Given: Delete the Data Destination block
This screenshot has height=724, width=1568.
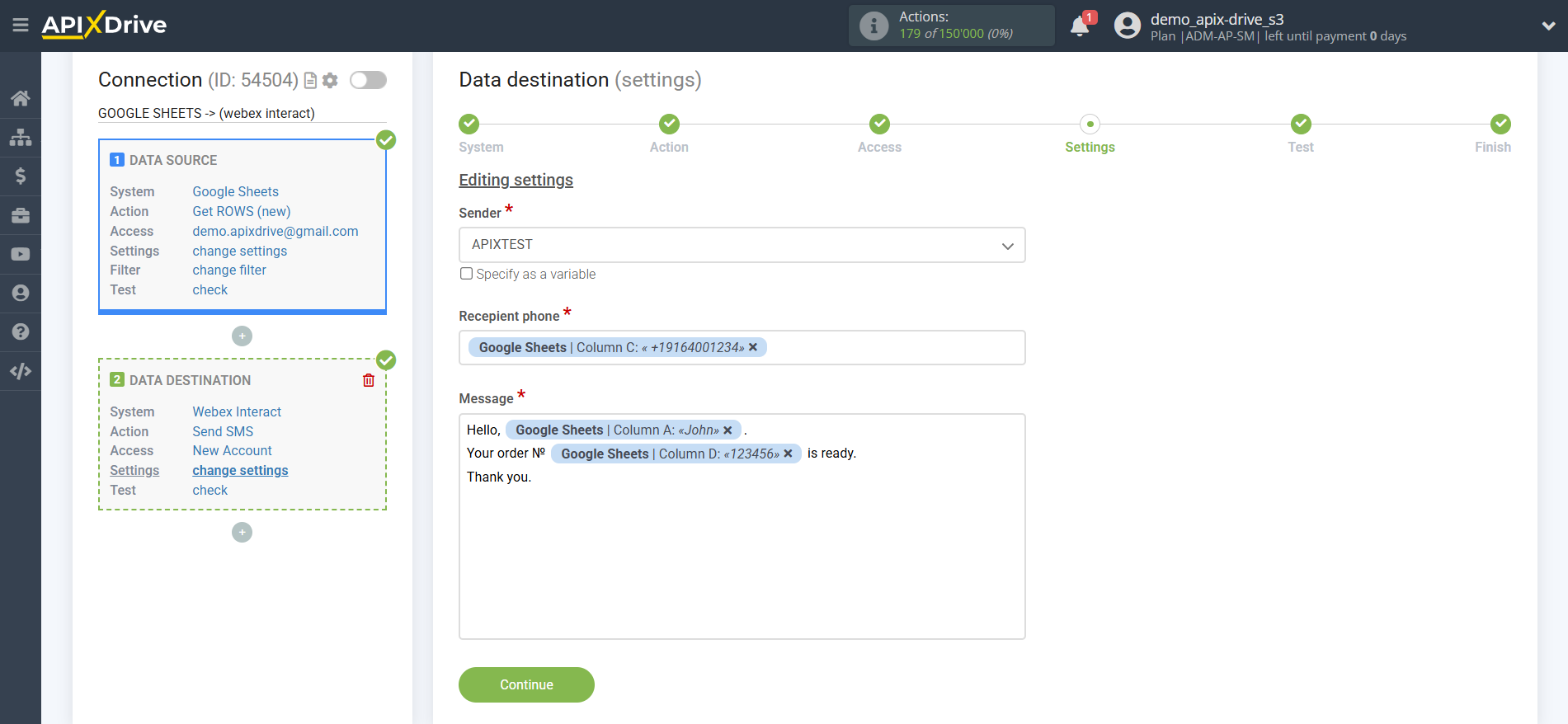Looking at the screenshot, I should pos(369,380).
